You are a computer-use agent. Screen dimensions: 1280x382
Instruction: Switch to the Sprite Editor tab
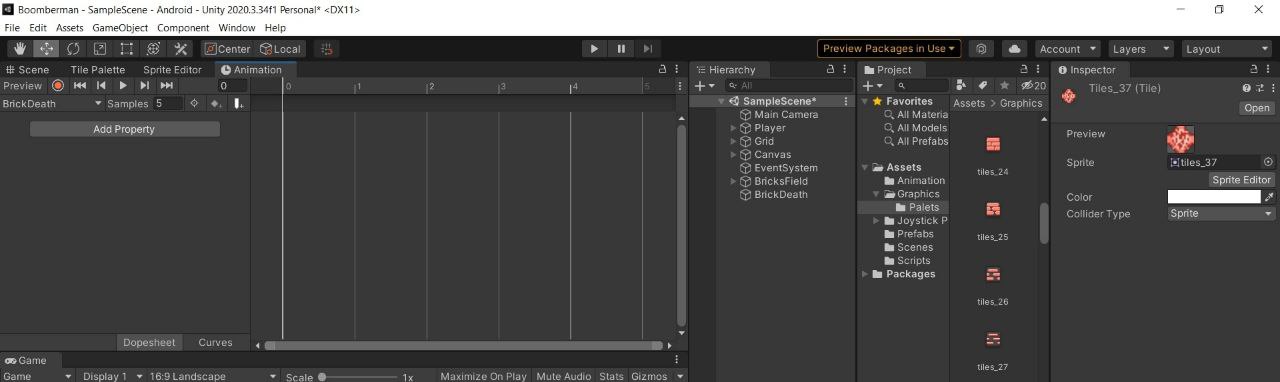[x=172, y=70]
